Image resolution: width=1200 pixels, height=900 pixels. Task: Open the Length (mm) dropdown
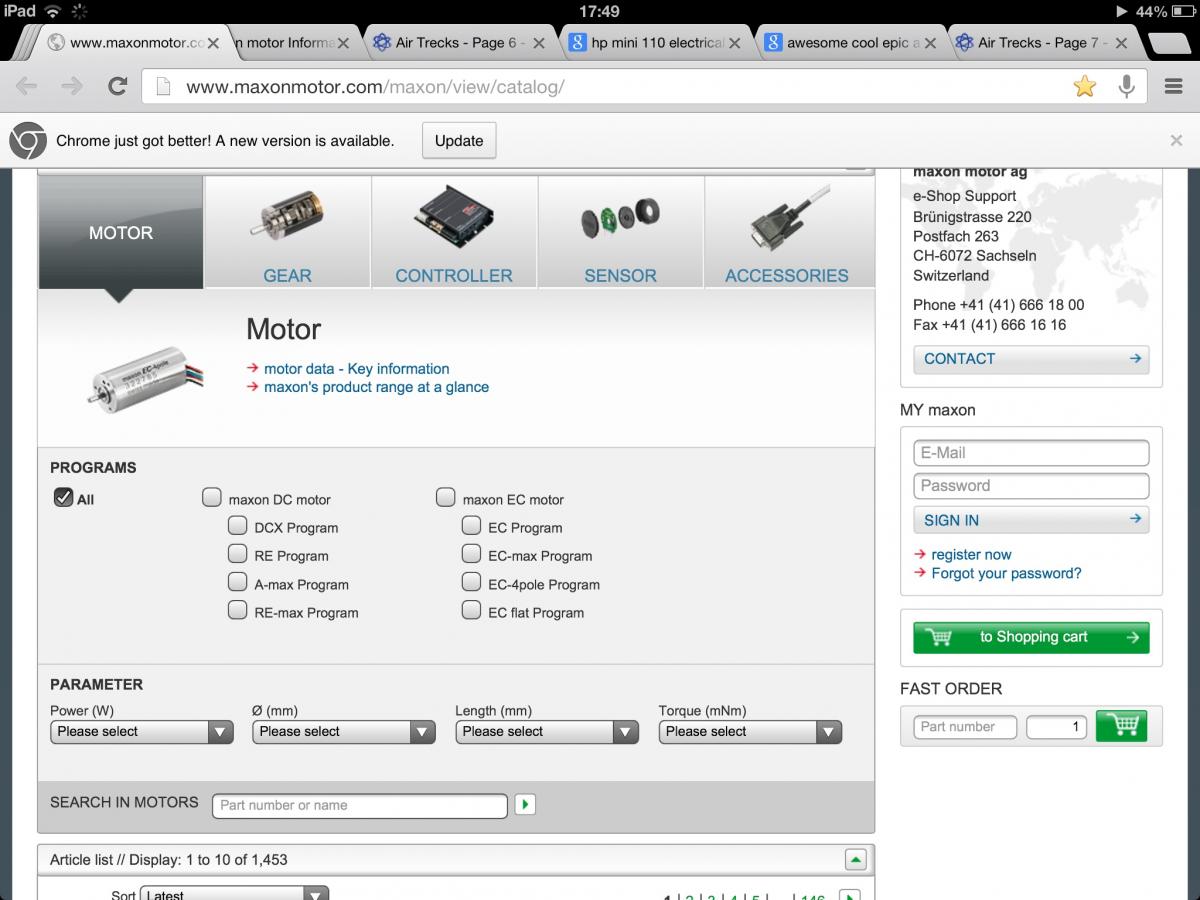tap(546, 732)
